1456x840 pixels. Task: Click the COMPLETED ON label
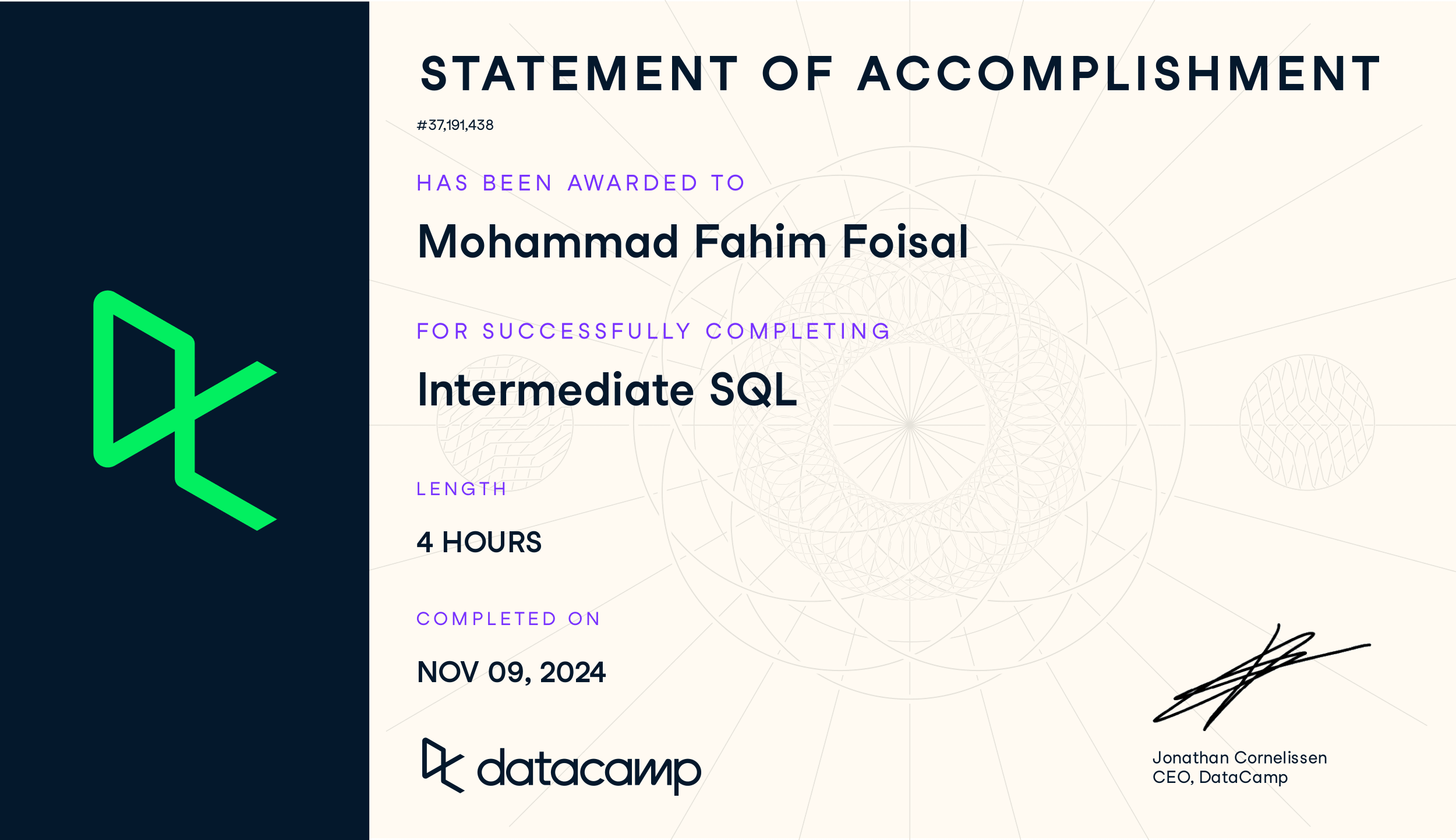(508, 619)
